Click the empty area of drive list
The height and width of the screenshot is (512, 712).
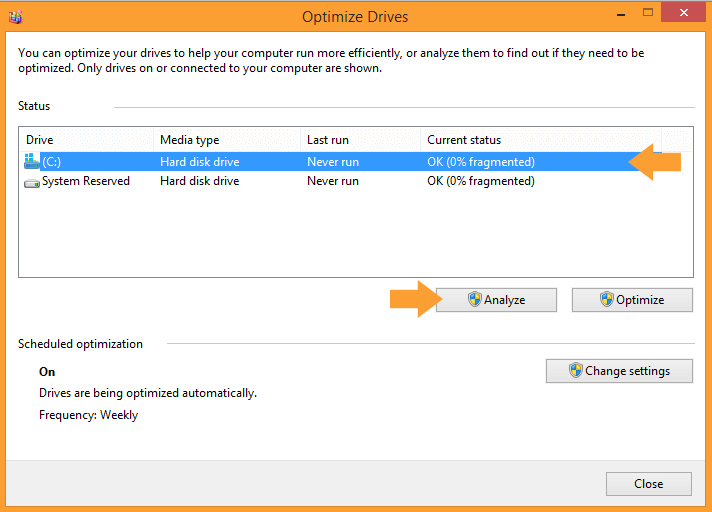click(x=356, y=233)
